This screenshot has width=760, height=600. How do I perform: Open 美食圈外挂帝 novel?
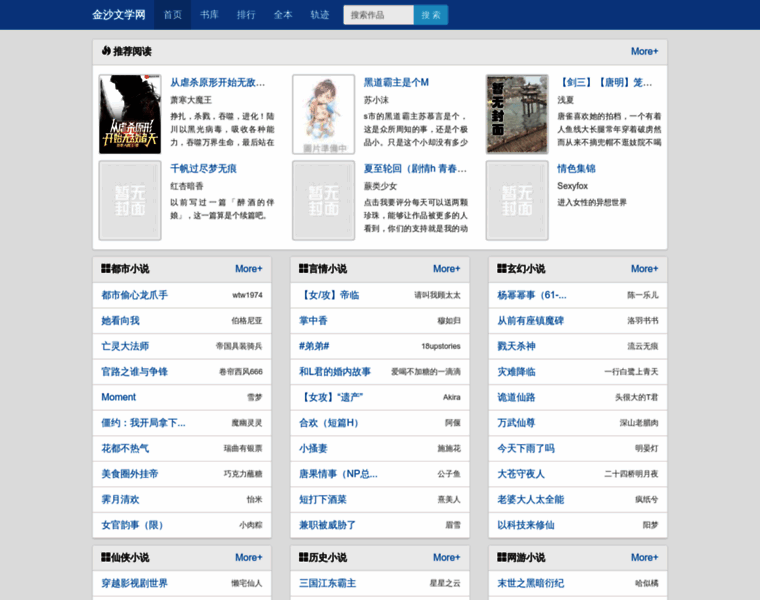point(130,474)
